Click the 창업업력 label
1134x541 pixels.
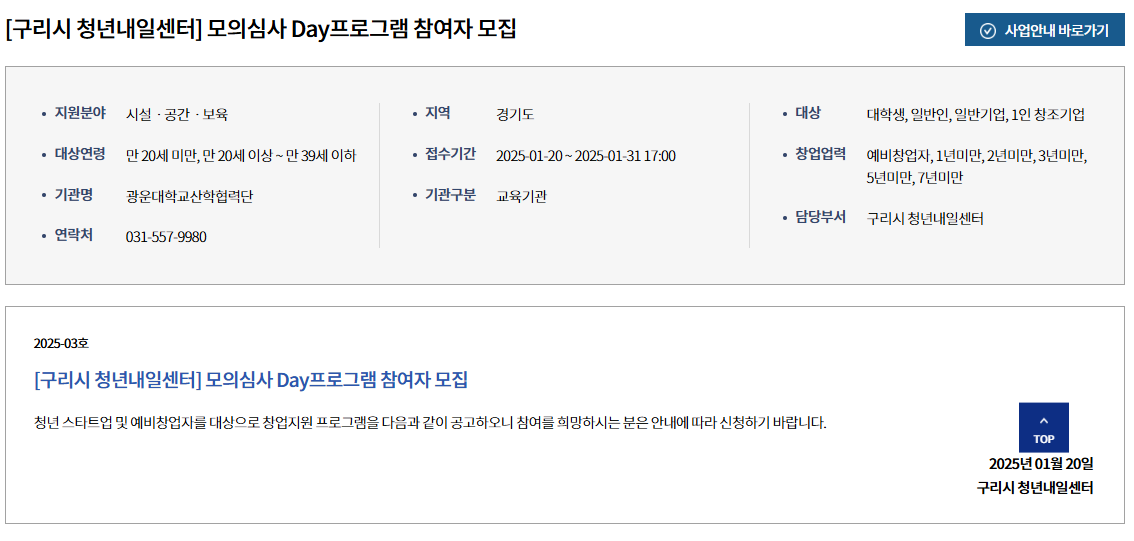[x=820, y=154]
